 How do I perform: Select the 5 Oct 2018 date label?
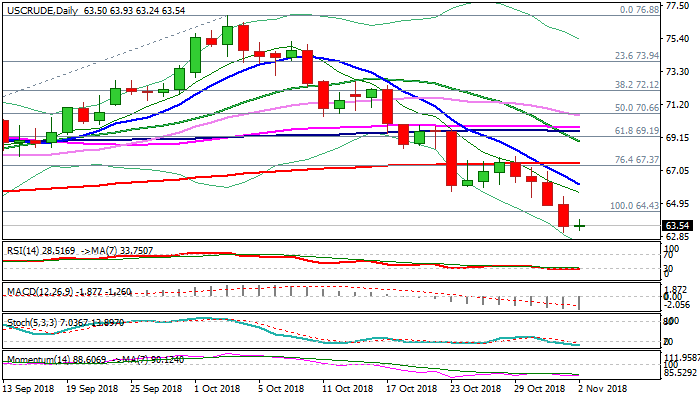point(282,388)
